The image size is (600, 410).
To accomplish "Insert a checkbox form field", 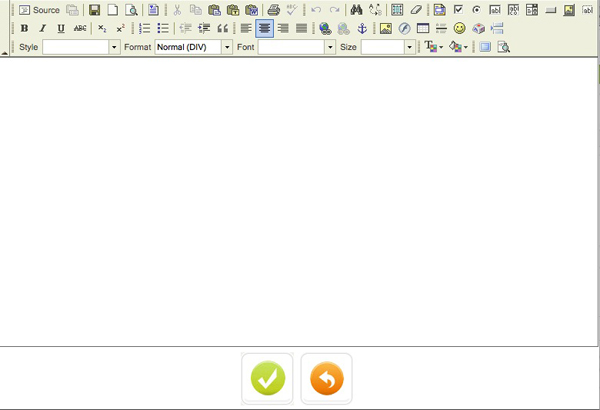I will click(458, 10).
